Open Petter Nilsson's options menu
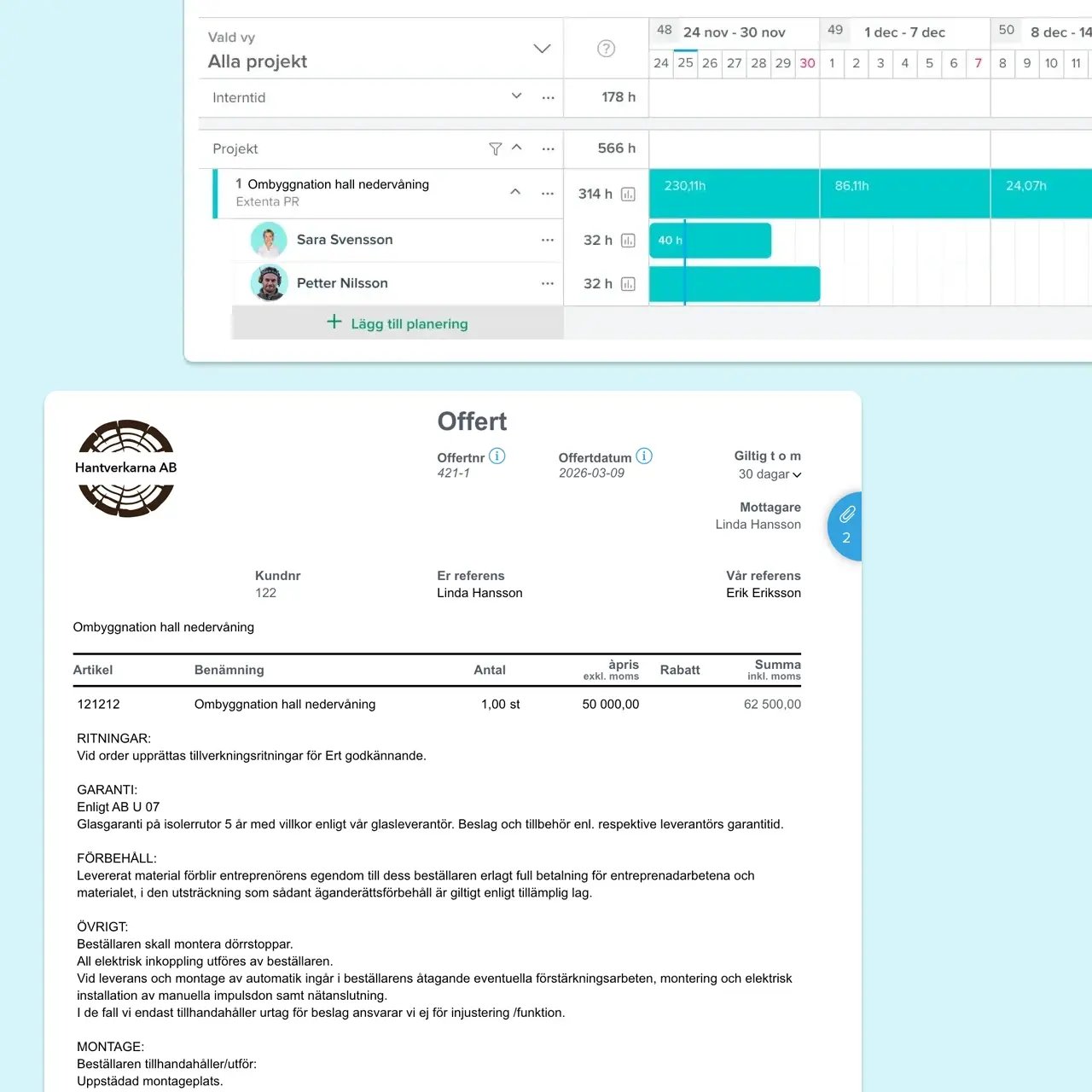The width and height of the screenshot is (1092, 1092). tap(548, 282)
